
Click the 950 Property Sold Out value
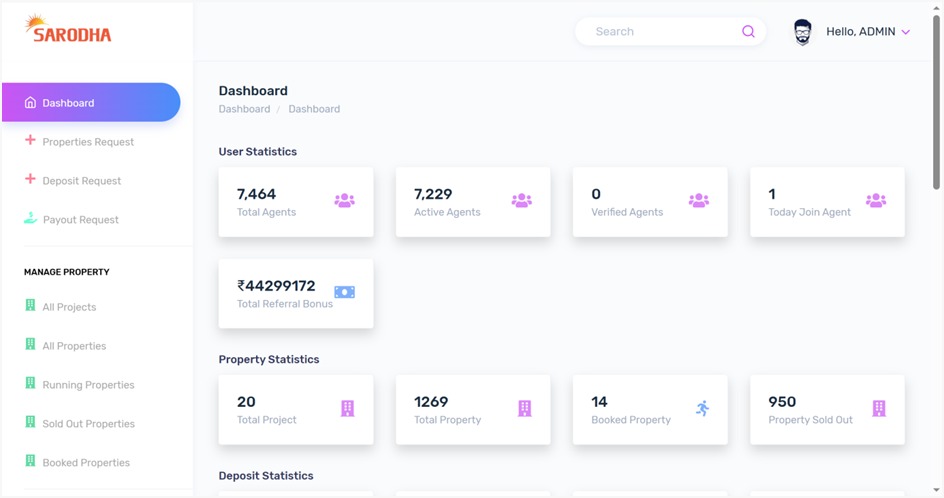[x=782, y=402]
